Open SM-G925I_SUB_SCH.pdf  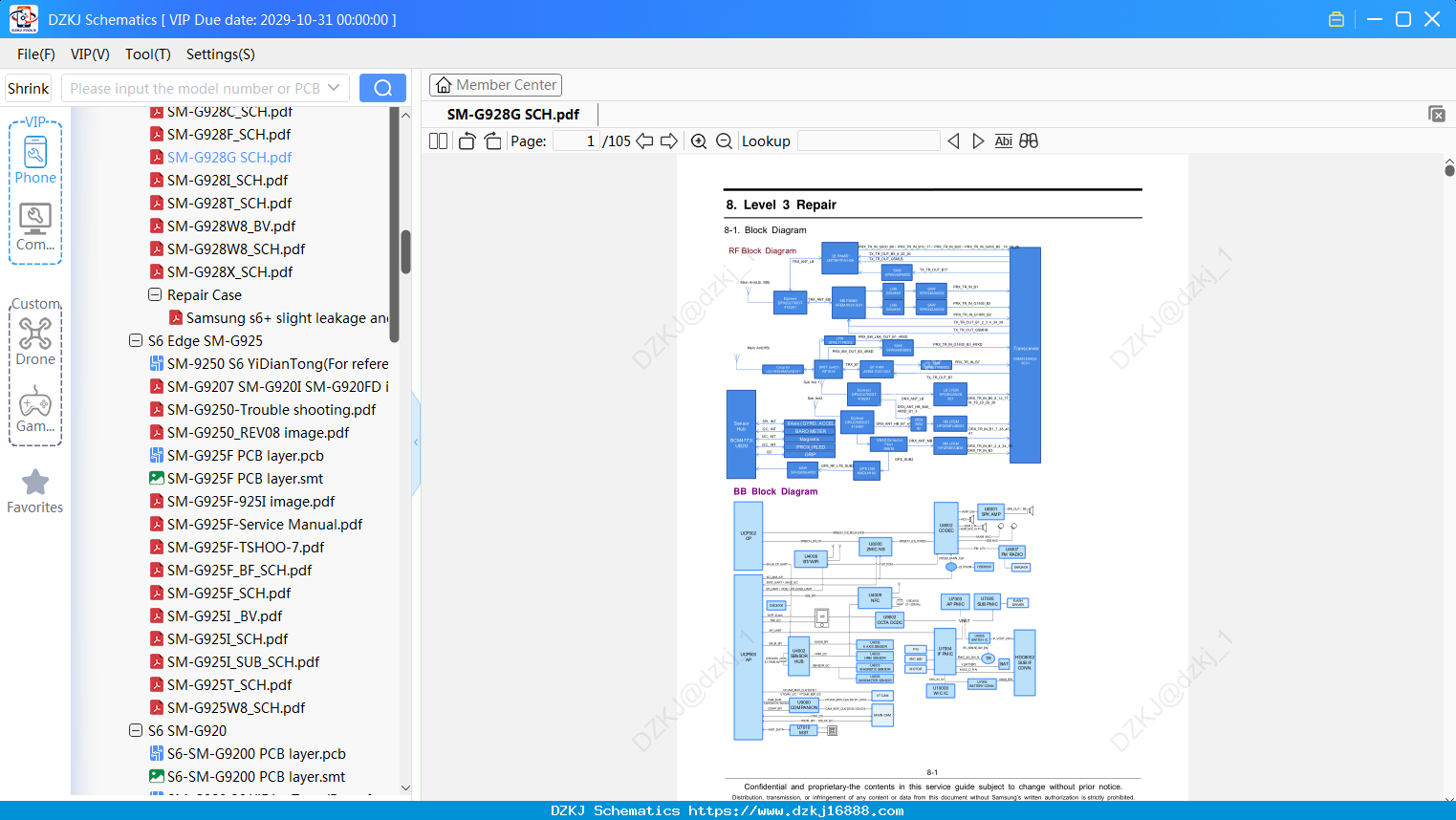244,662
